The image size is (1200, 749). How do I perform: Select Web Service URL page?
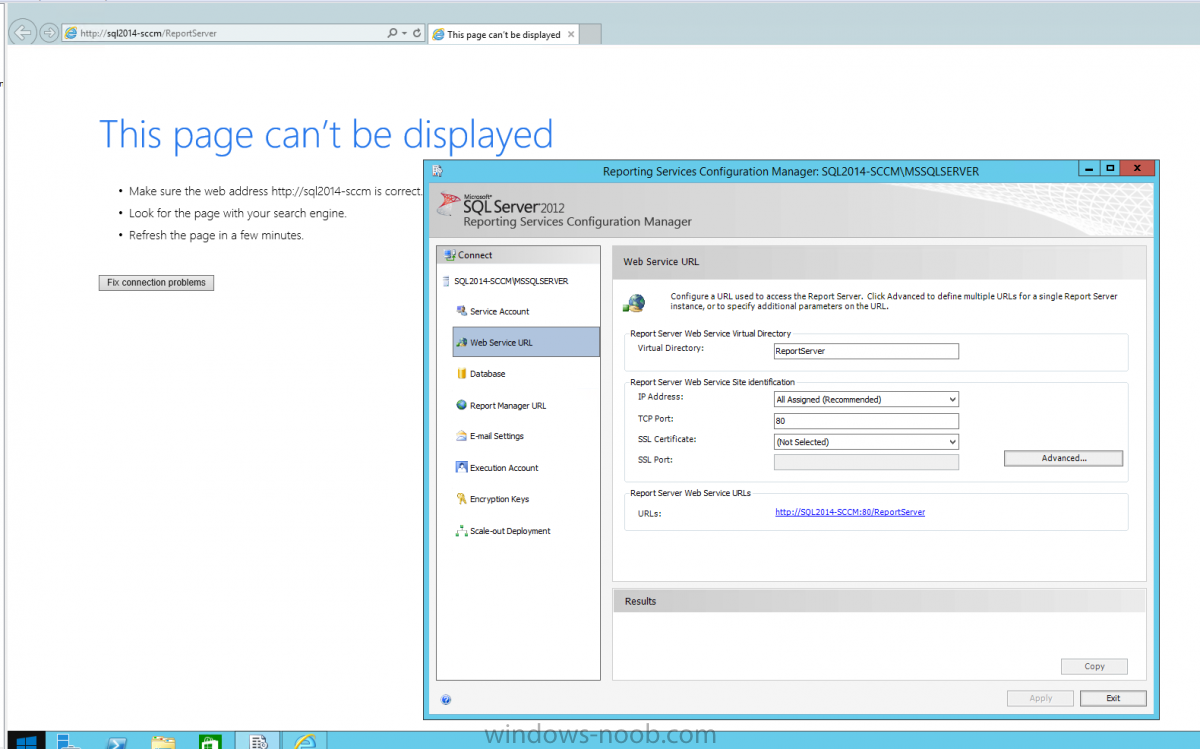526,342
